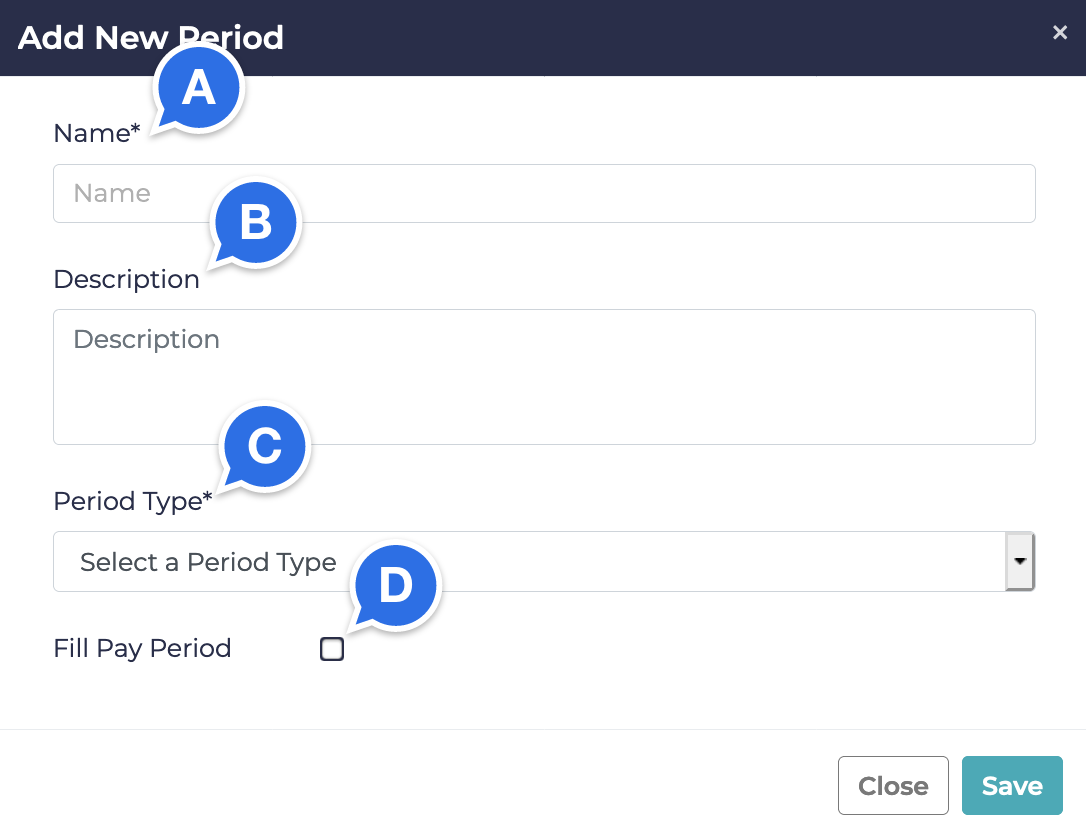Click the Description placeholder text

pyautogui.click(x=146, y=340)
